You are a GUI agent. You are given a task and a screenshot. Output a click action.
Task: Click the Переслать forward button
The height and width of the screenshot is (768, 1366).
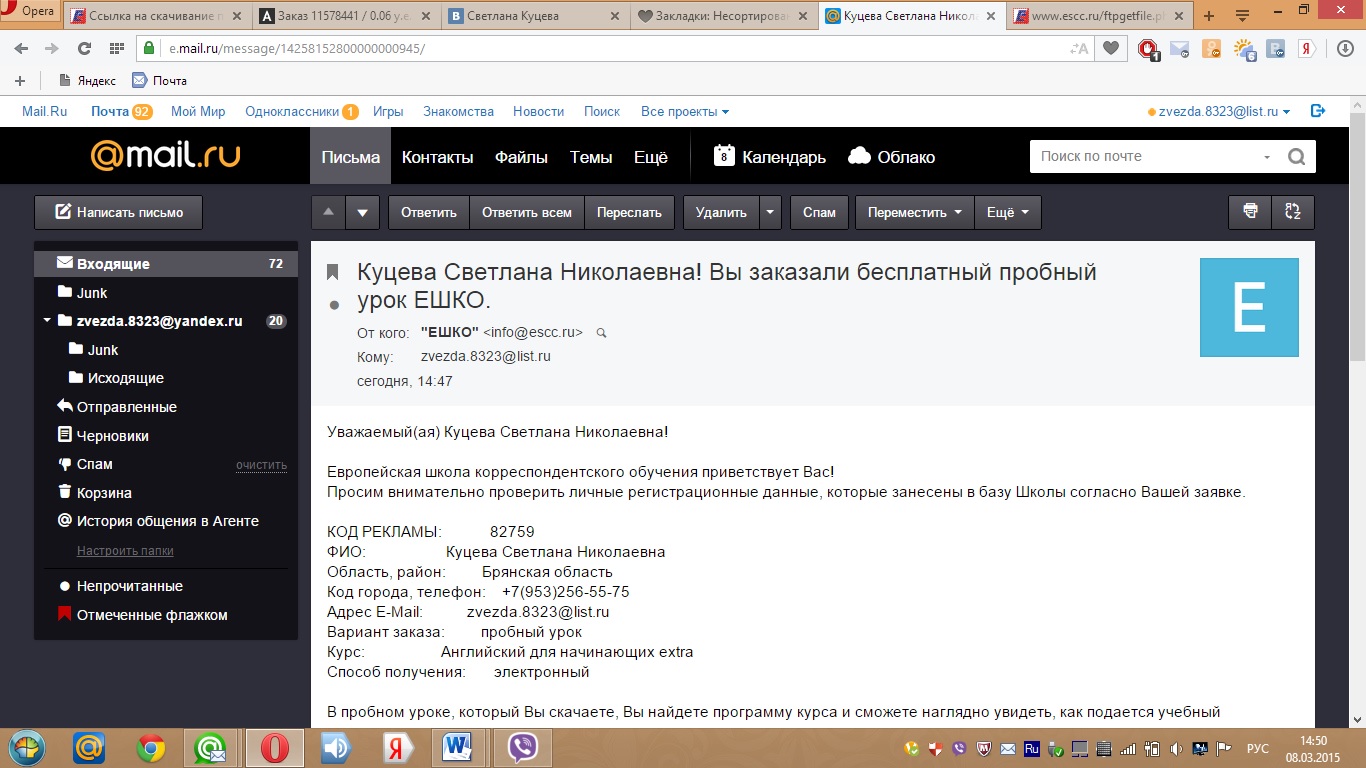pyautogui.click(x=629, y=212)
